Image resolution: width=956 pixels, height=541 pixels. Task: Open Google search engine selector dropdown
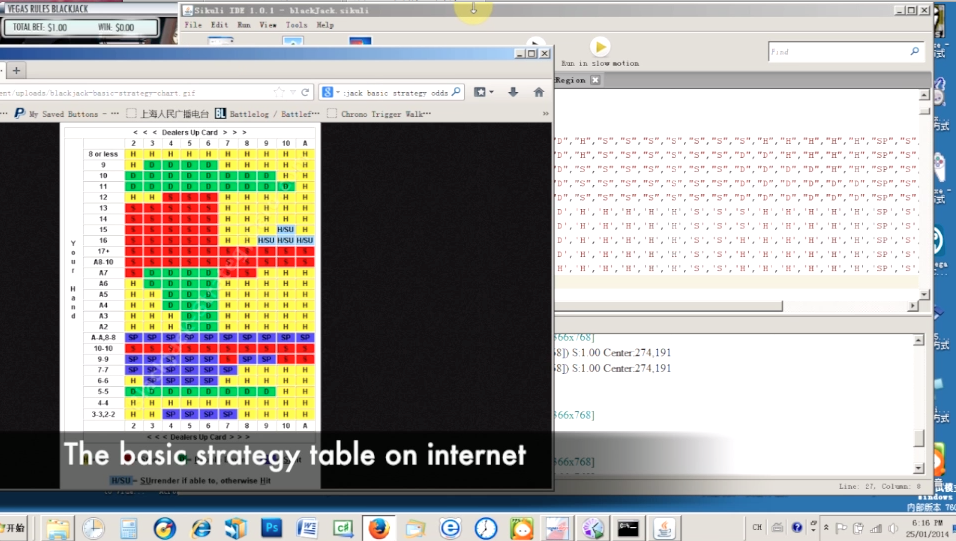[330, 92]
